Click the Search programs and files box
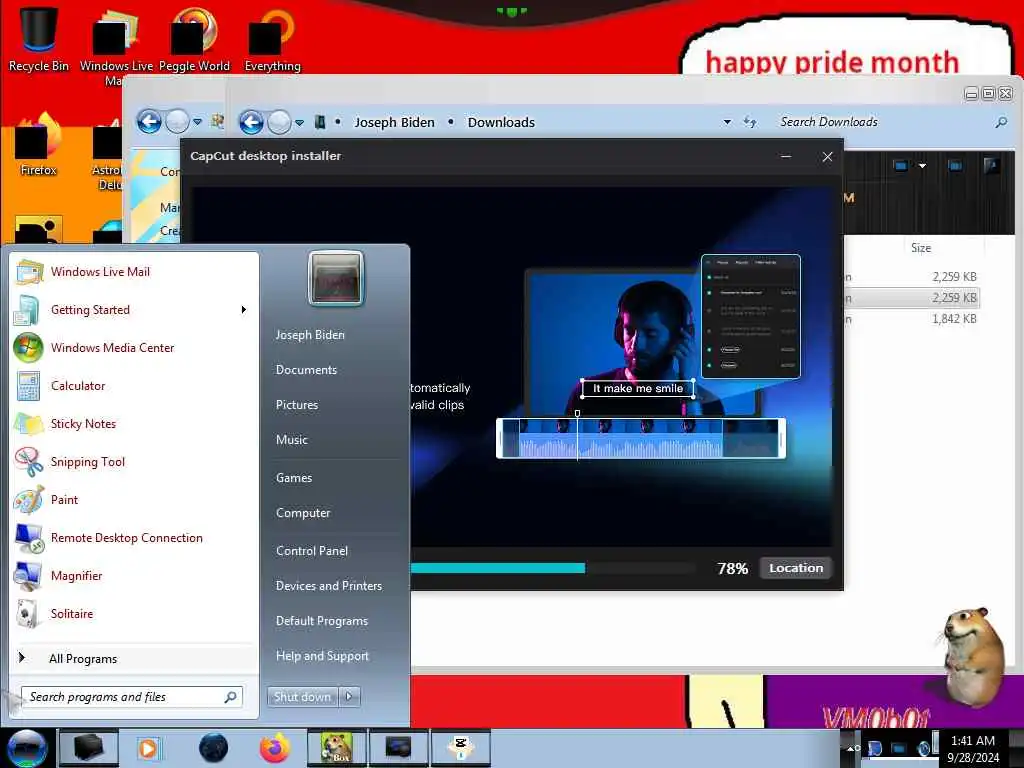1024x768 pixels. pos(132,697)
